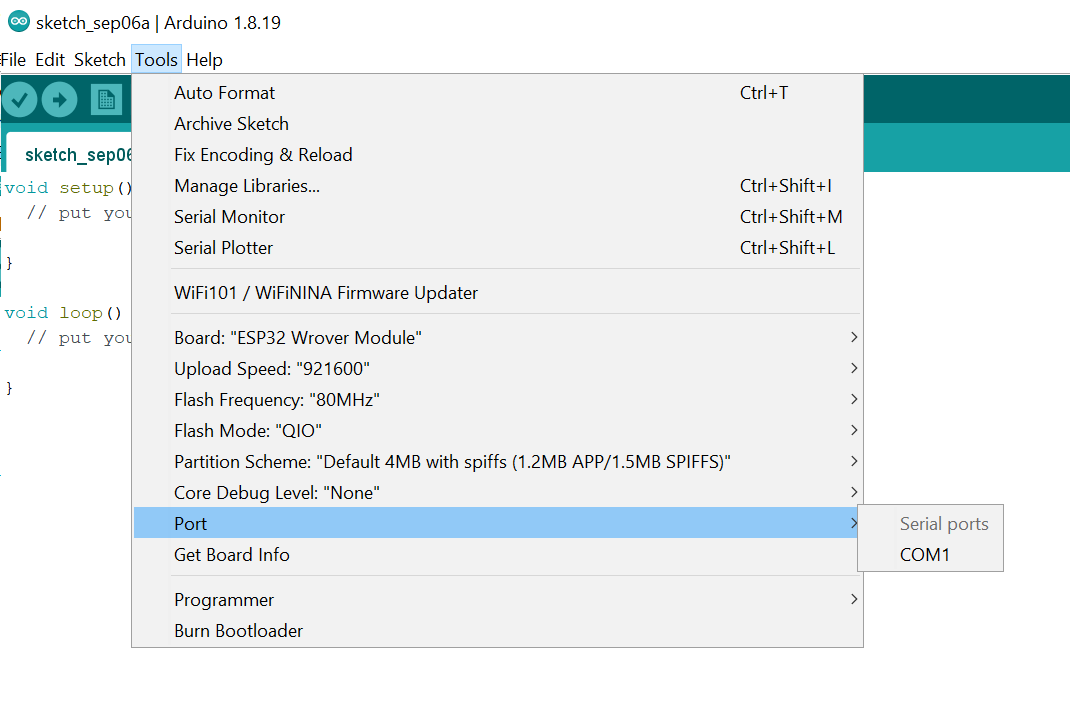
Task: Open the File menu
Action: (14, 59)
